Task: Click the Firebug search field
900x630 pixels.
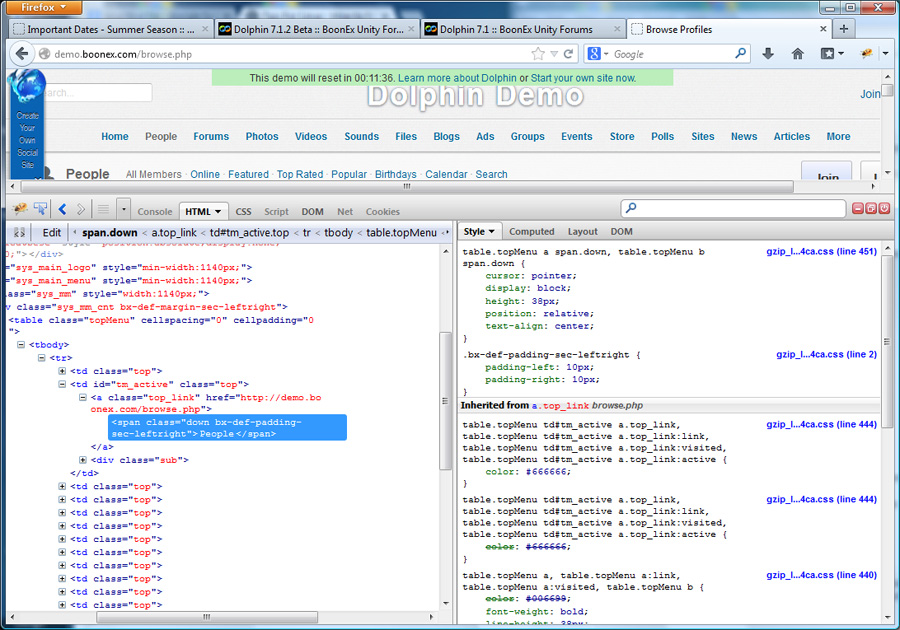Action: pos(735,209)
